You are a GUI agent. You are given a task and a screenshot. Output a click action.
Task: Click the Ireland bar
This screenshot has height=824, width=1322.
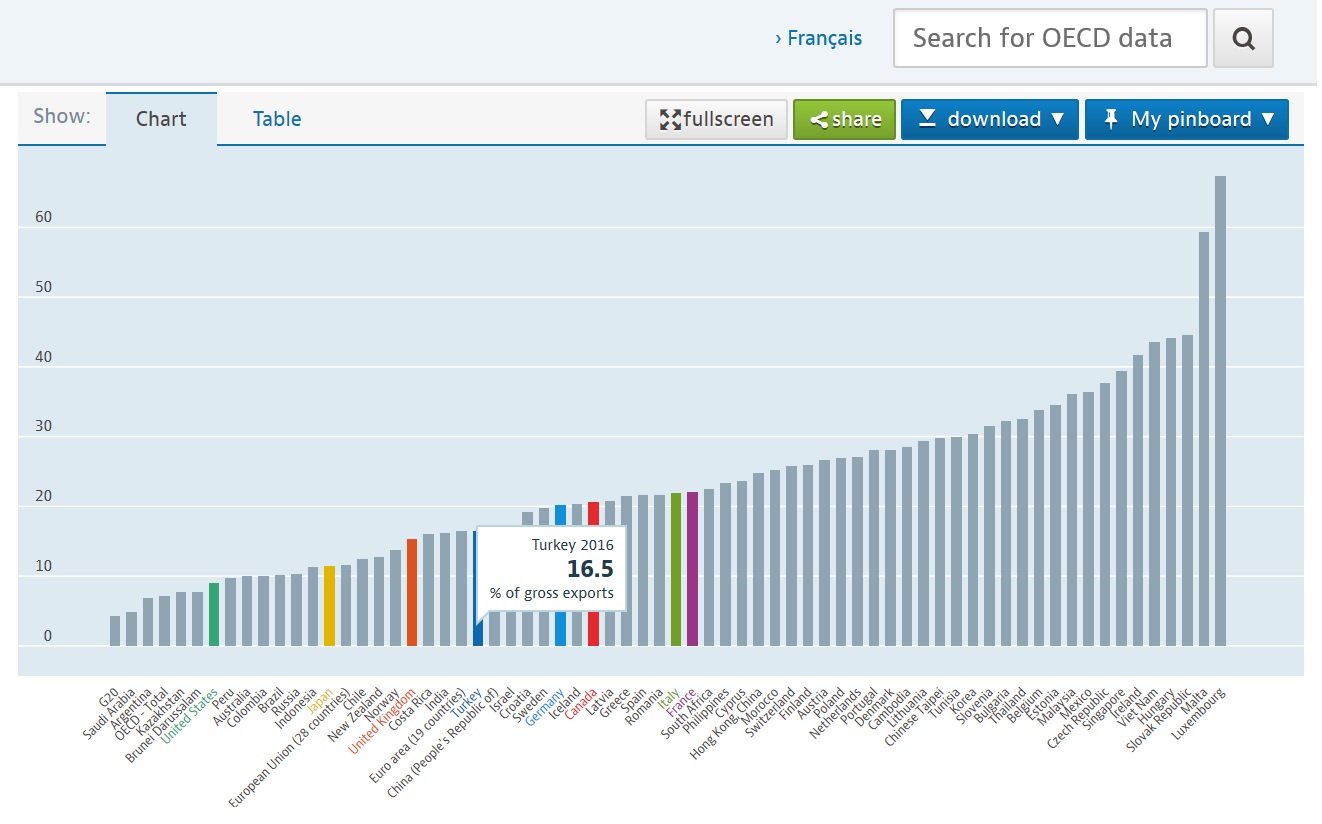[x=1138, y=500]
